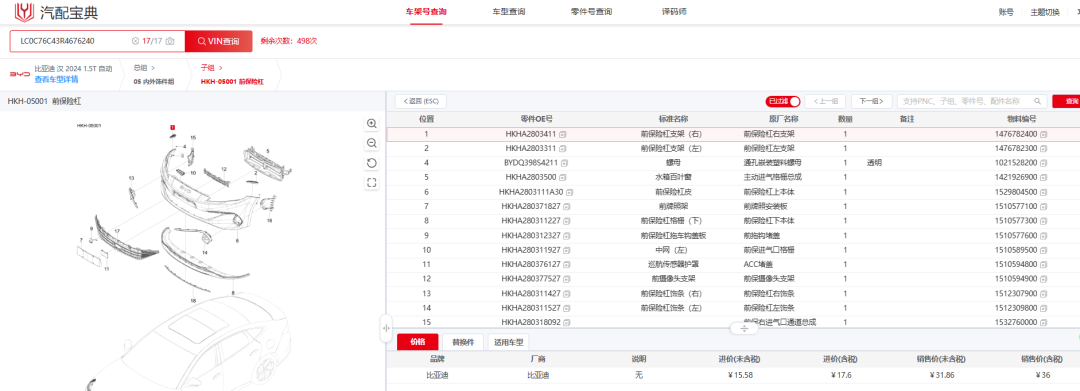The height and width of the screenshot is (391, 1080).
Task: Click the search magnifier in parts filter box
Action: 1038,101
